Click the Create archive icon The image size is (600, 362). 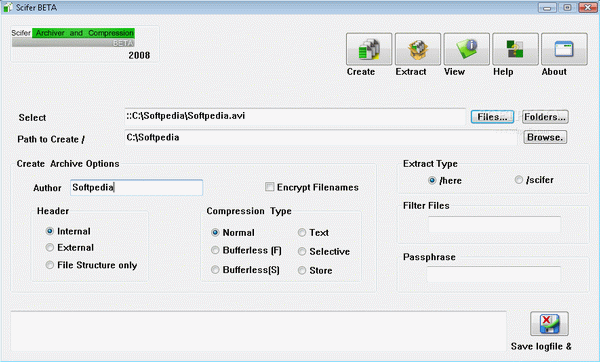[369, 49]
